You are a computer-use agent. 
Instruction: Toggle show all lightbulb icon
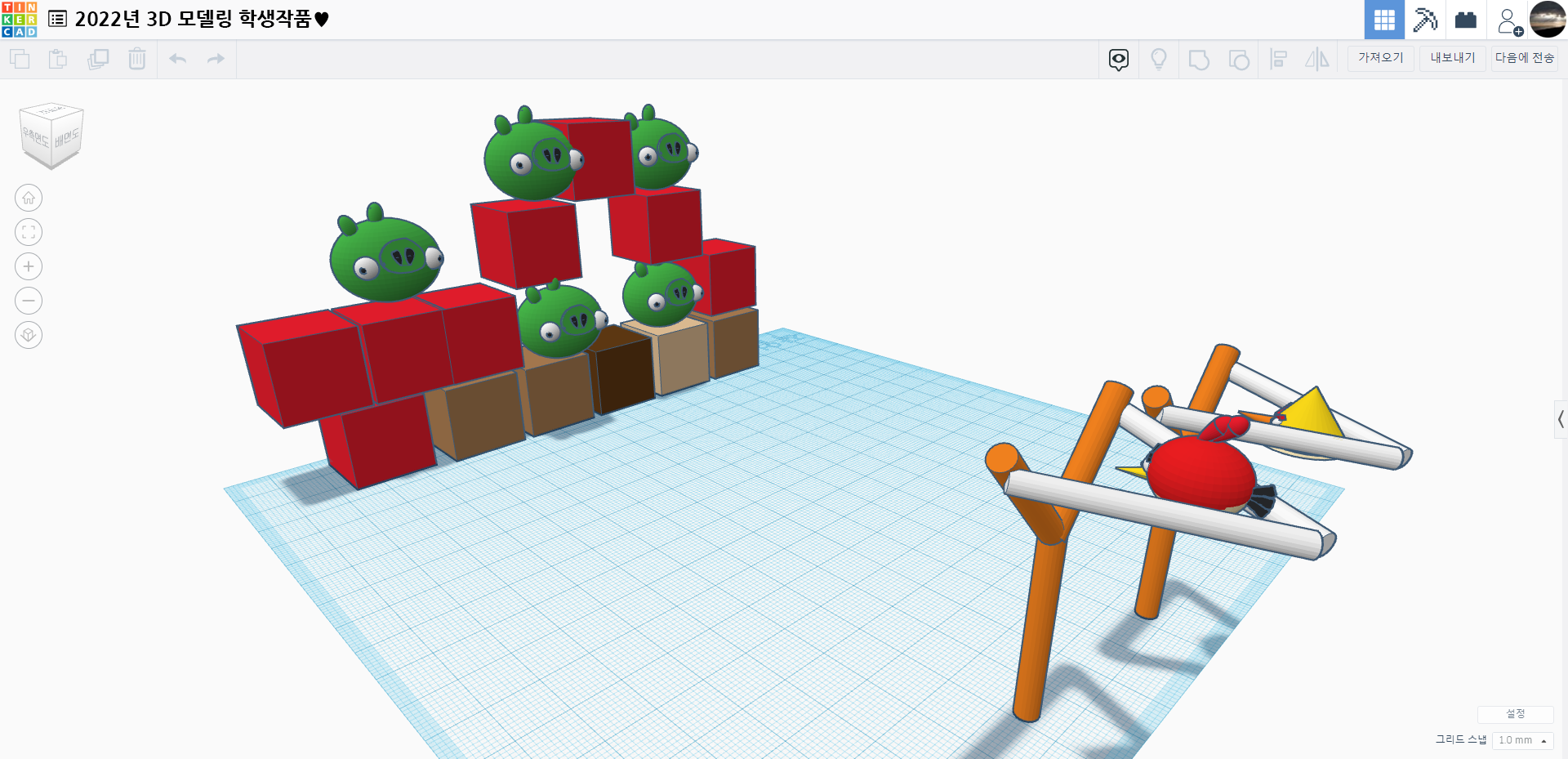[1159, 59]
